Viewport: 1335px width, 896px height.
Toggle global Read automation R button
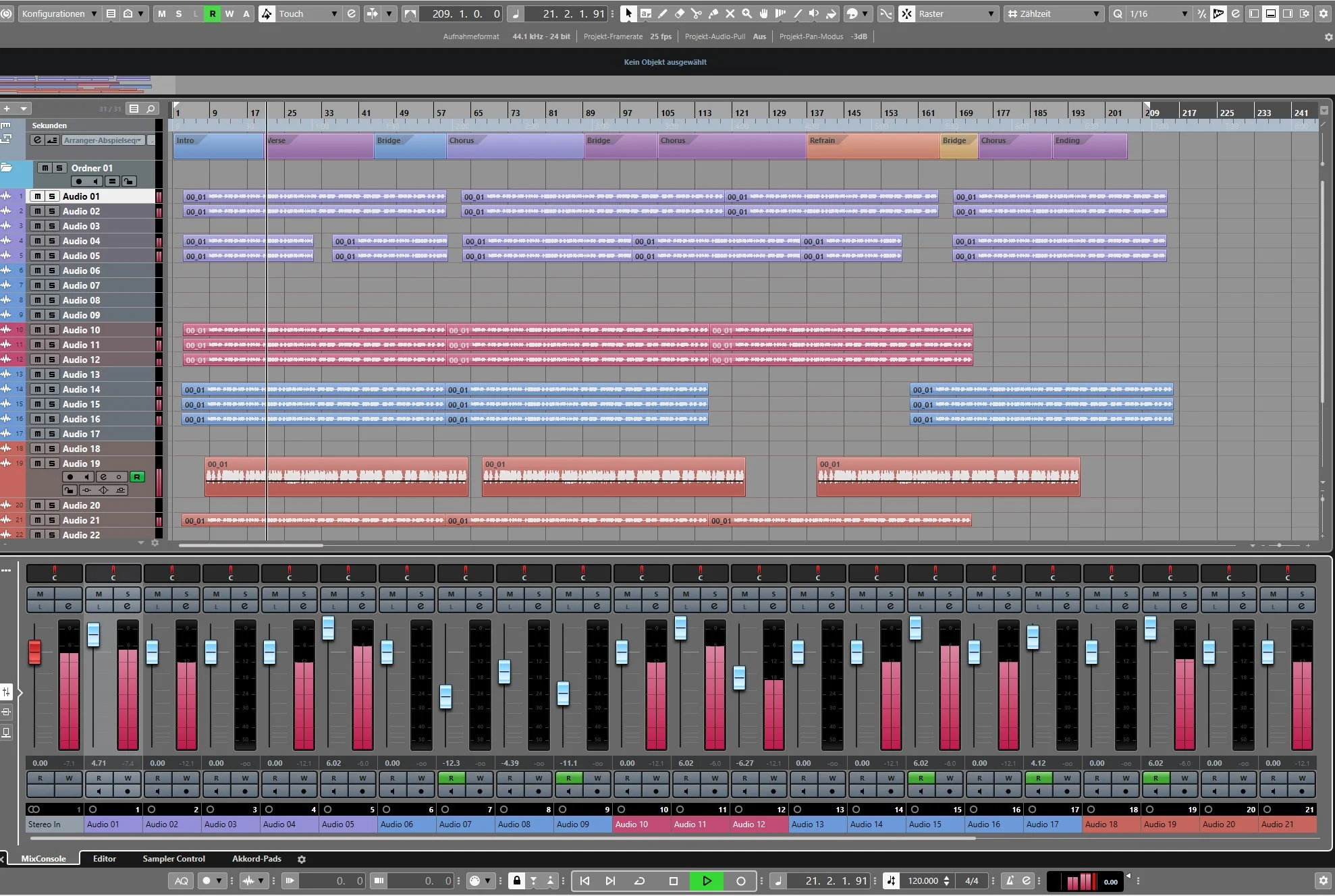(213, 13)
